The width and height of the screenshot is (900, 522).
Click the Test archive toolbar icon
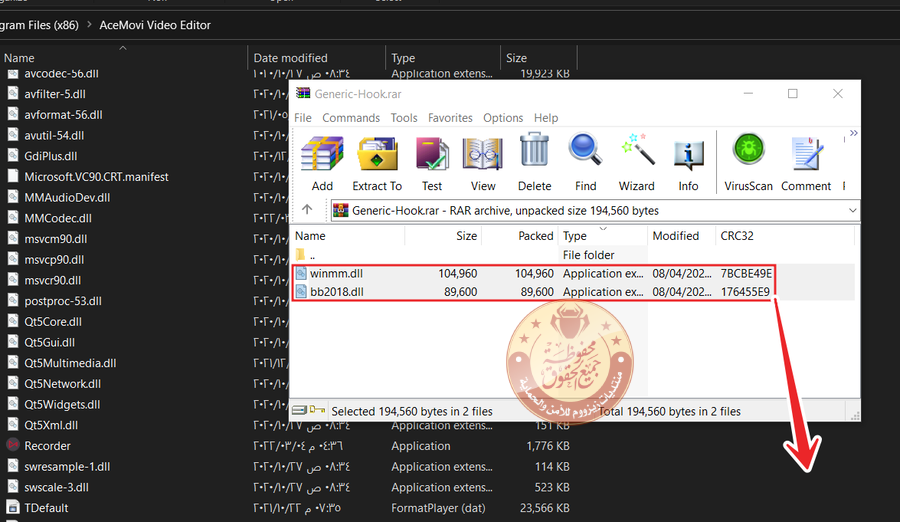(x=432, y=153)
